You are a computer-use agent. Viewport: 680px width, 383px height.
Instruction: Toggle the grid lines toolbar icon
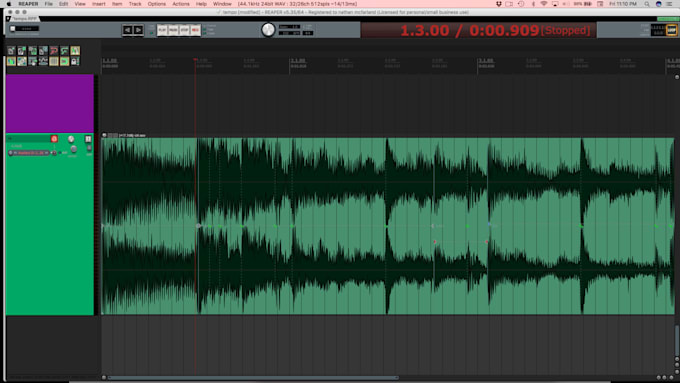pyautogui.click(x=54, y=61)
